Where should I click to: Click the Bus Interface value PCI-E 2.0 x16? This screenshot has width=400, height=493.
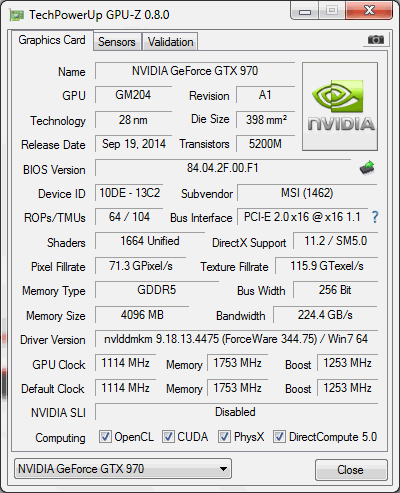pos(302,217)
